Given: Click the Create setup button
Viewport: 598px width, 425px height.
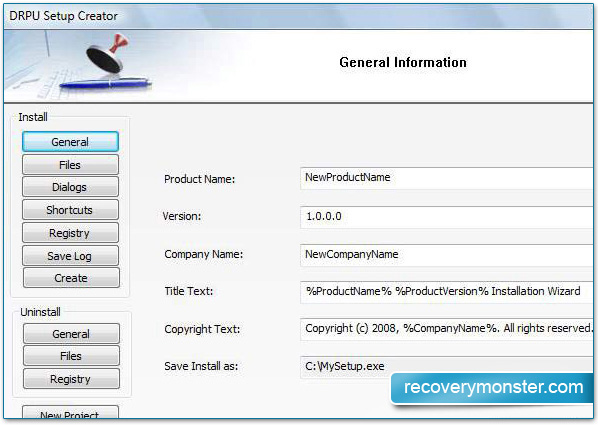Looking at the screenshot, I should (71, 278).
